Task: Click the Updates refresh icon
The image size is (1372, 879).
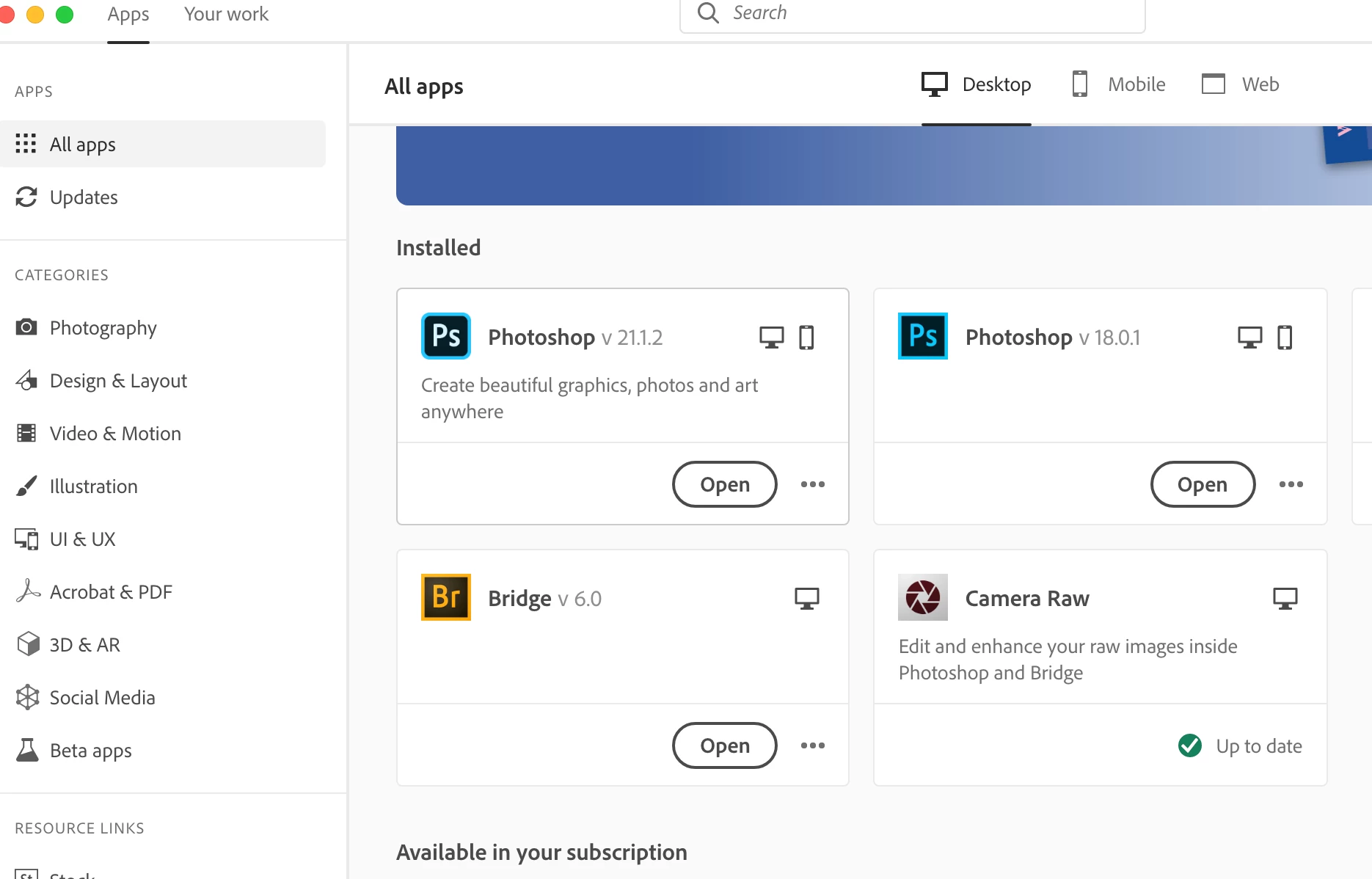Action: tap(26, 197)
